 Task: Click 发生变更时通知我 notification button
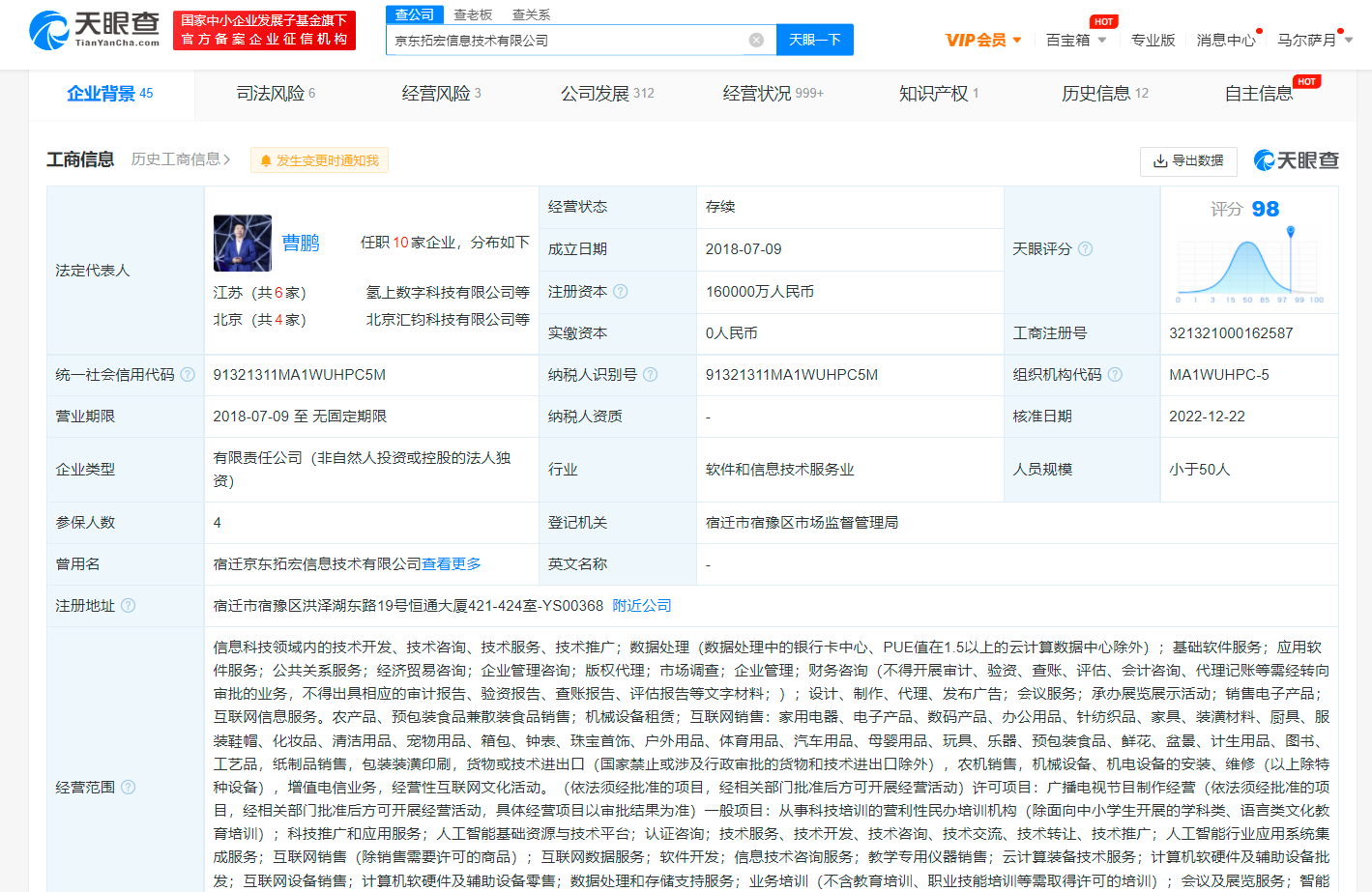tap(319, 160)
